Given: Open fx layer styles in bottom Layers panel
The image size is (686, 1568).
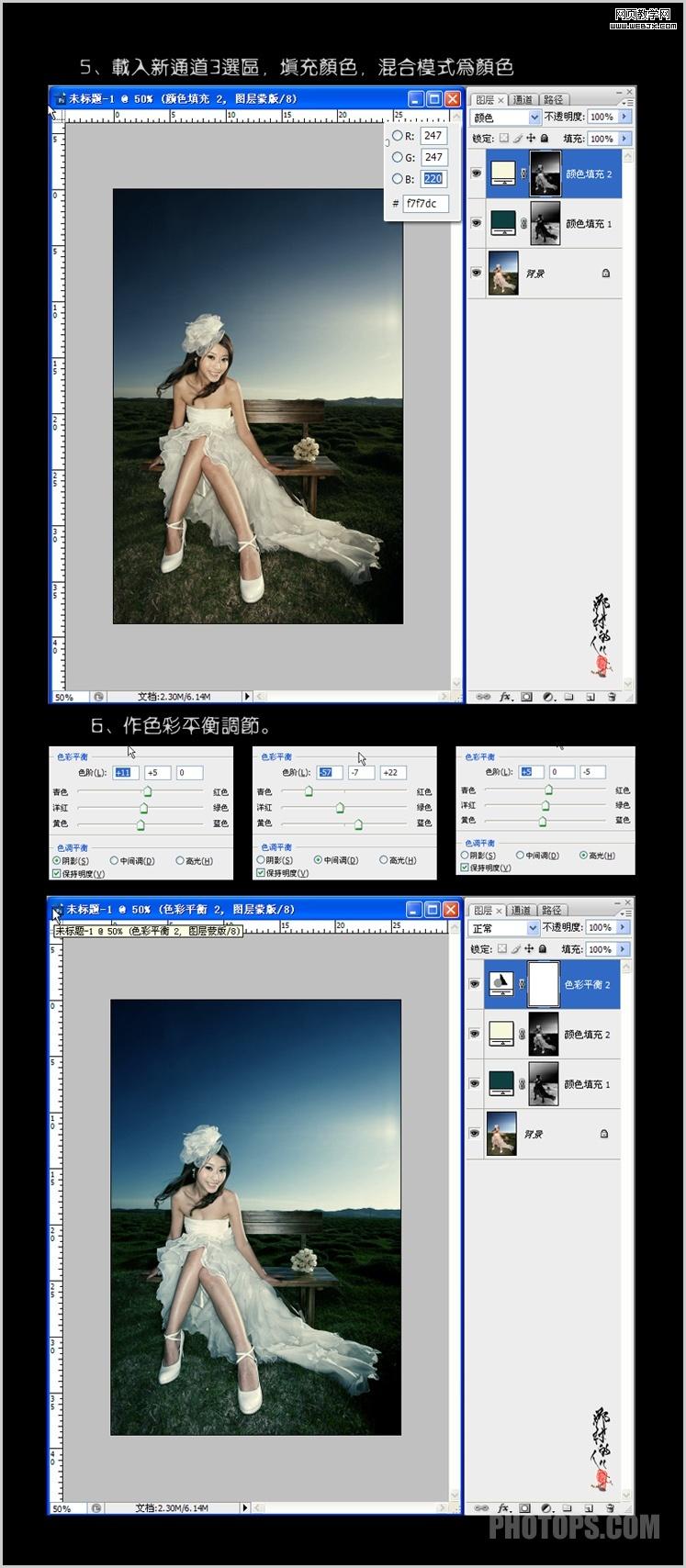Looking at the screenshot, I should click(x=504, y=1507).
